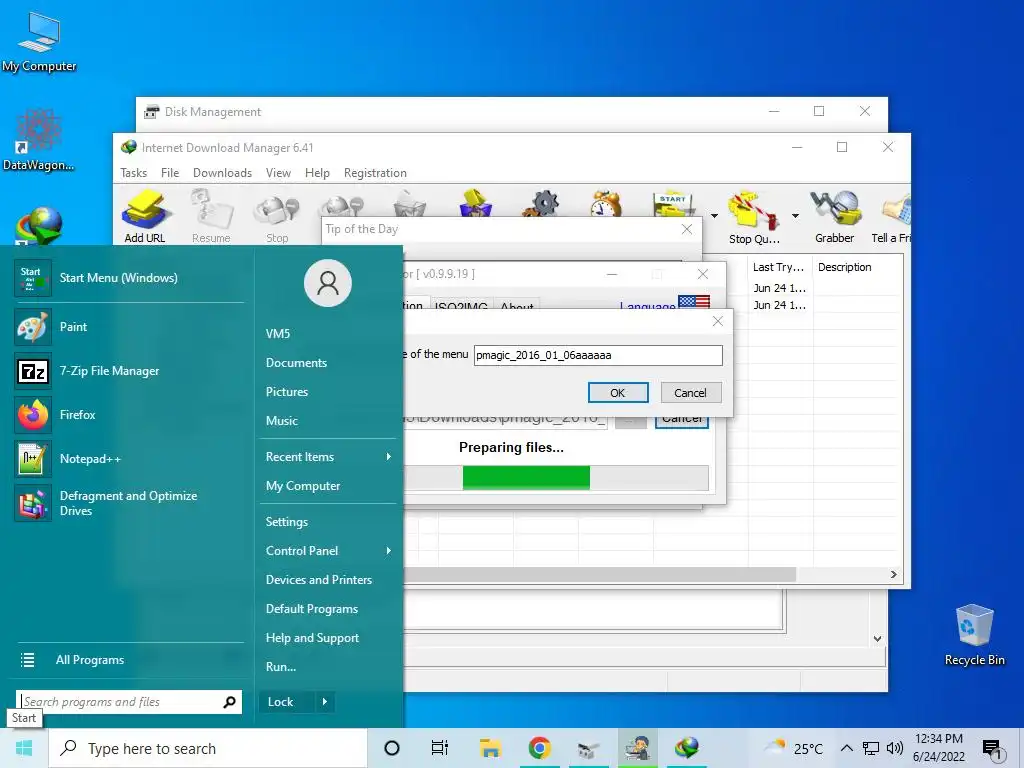Open the Registration menu in IDM

pos(375,173)
